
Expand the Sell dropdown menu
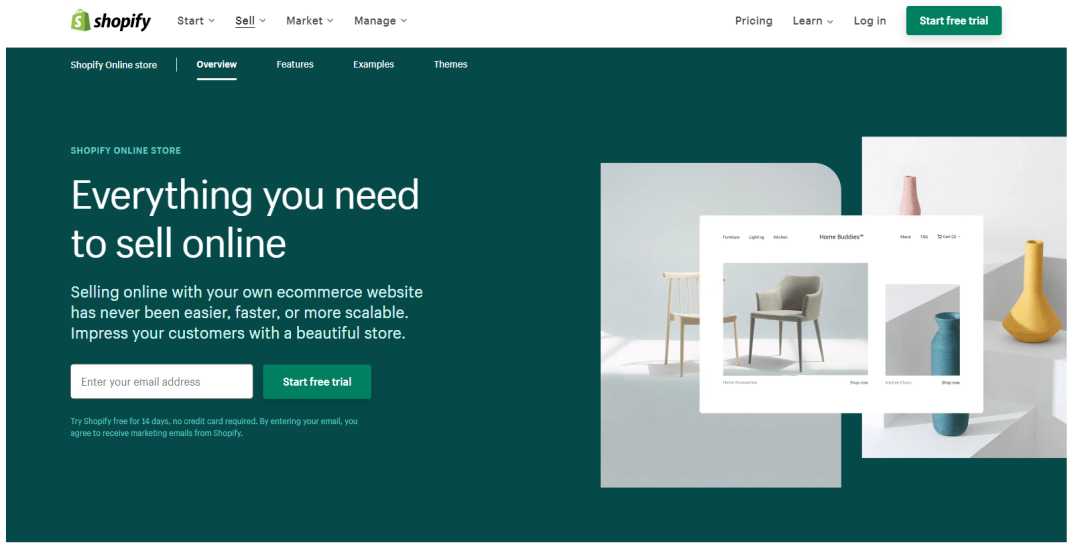tap(250, 21)
